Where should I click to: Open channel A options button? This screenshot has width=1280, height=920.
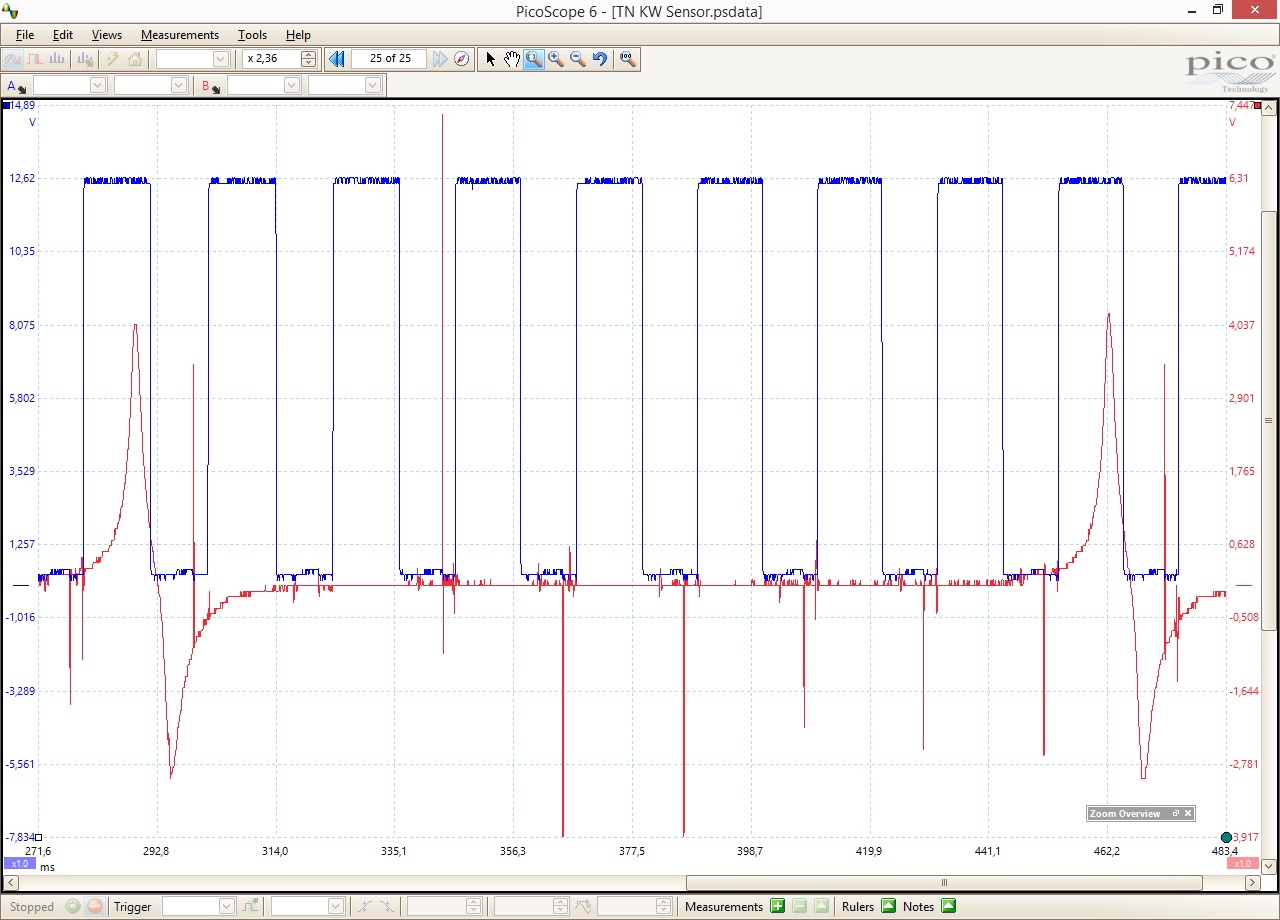pos(16,86)
